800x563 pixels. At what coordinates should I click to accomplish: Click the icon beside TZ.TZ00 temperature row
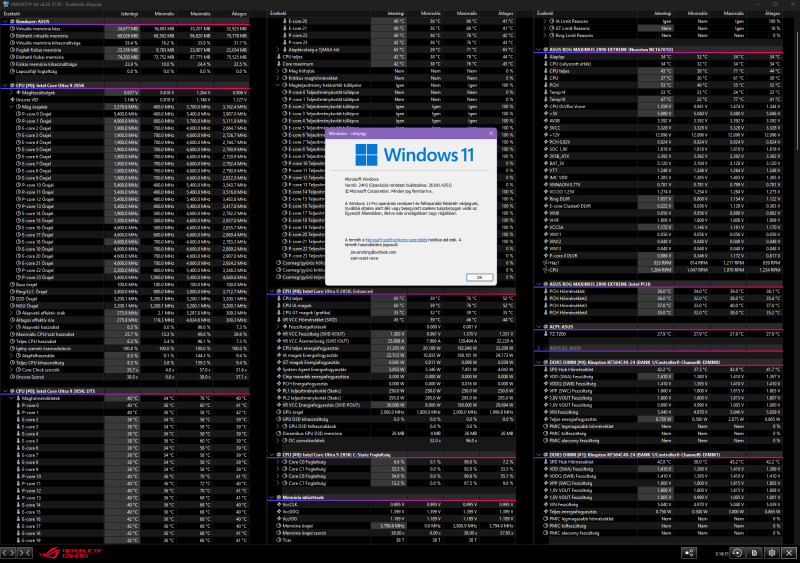(x=545, y=334)
